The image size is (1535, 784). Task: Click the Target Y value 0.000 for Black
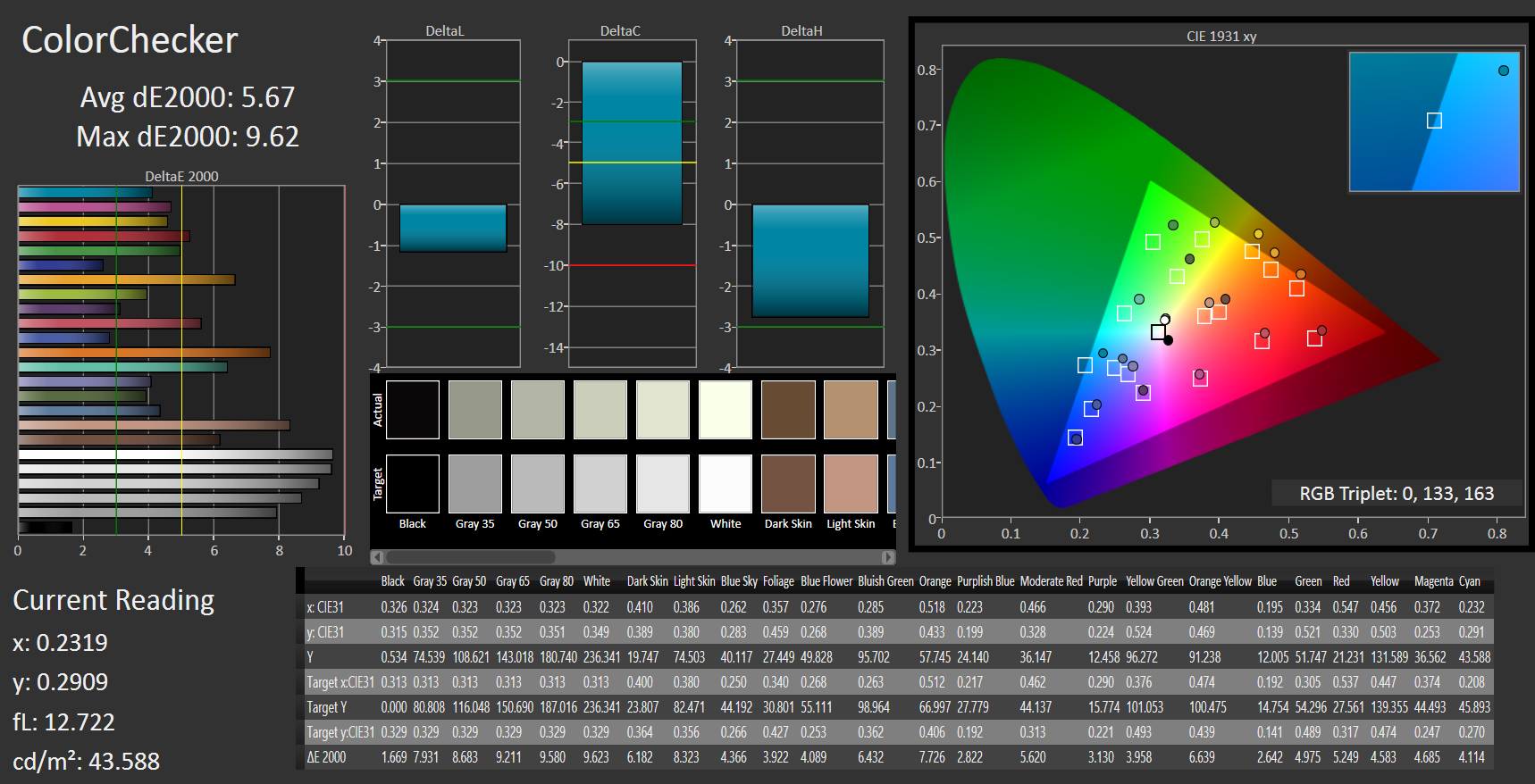coord(394,707)
